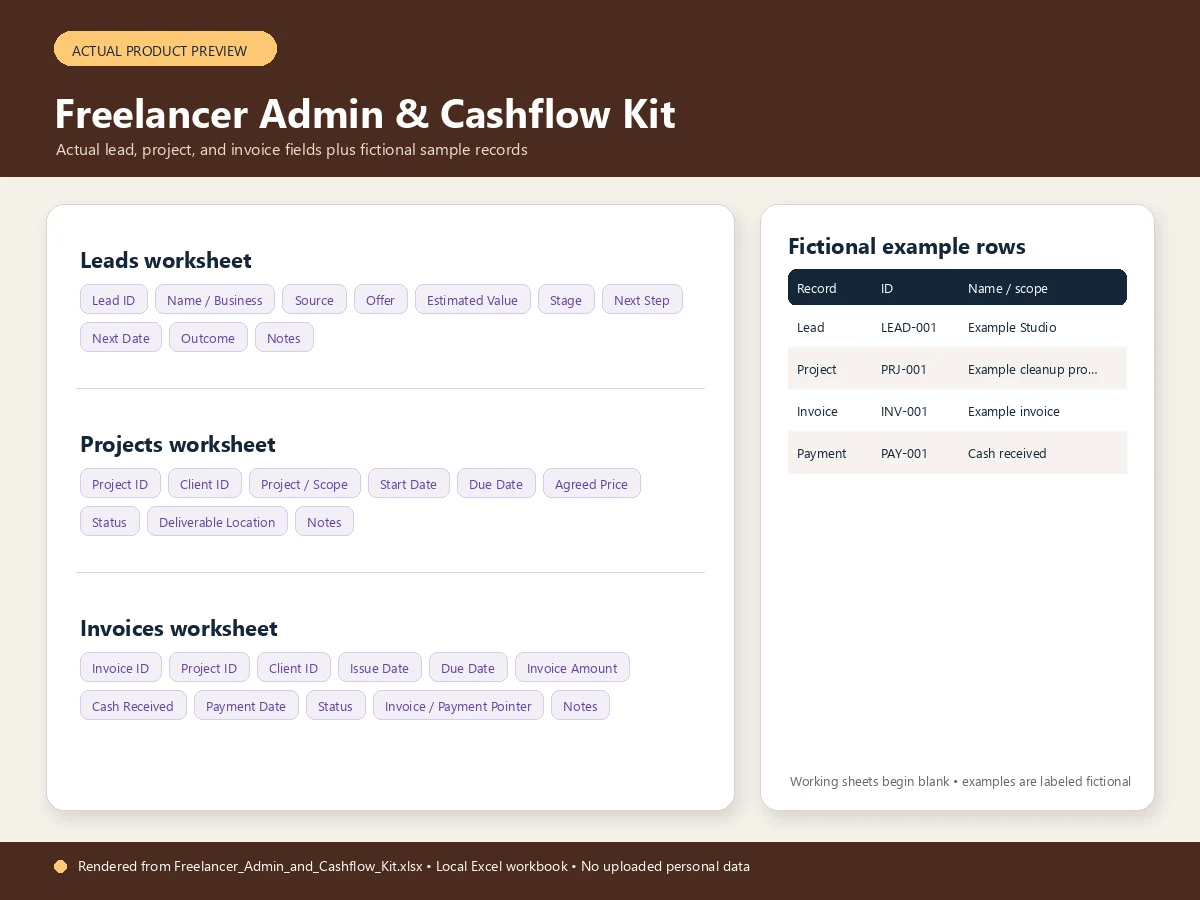Click the Deliverable Location chip

[217, 522]
